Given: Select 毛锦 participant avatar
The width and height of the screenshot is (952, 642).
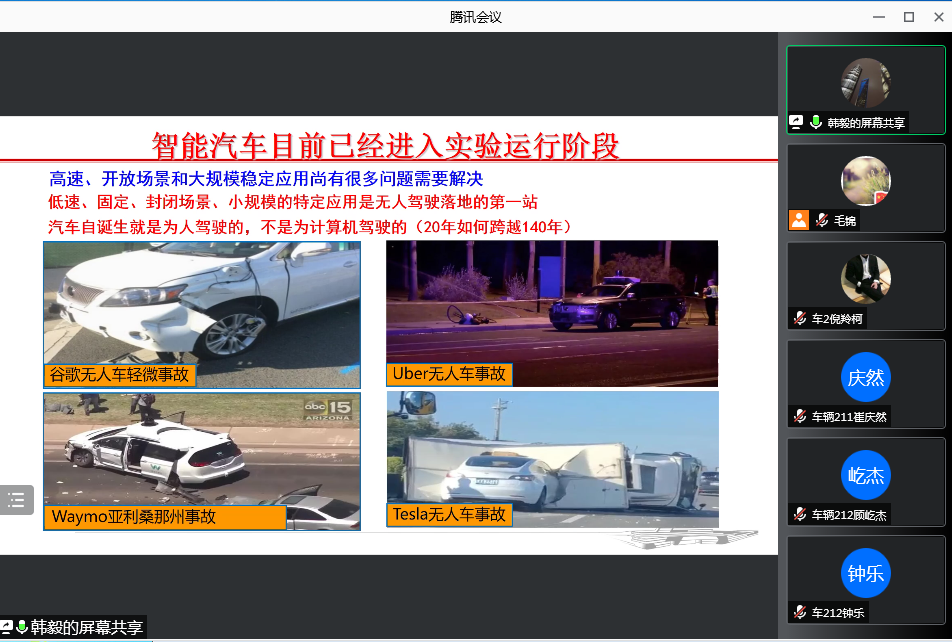Looking at the screenshot, I should click(x=866, y=181).
